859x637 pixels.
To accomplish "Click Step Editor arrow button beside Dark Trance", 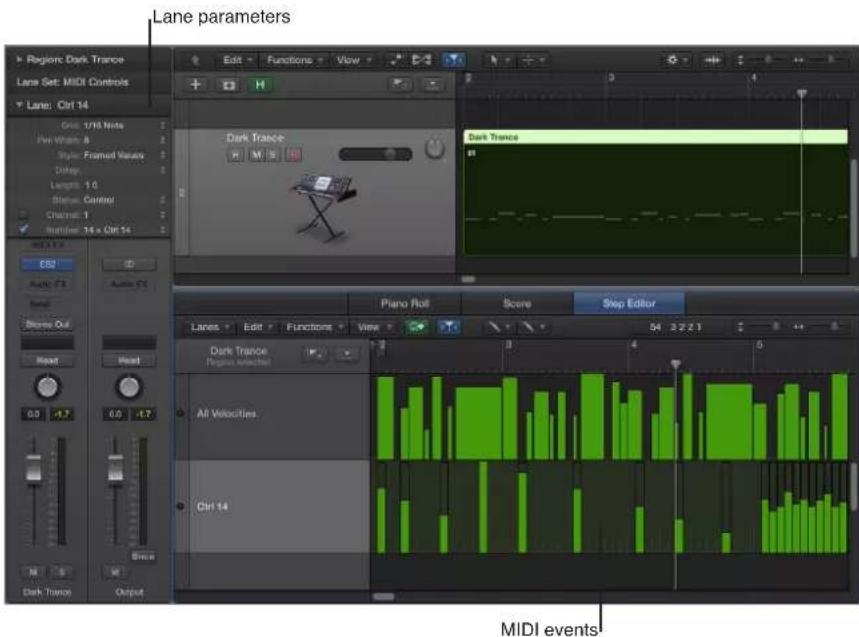I will [x=347, y=353].
